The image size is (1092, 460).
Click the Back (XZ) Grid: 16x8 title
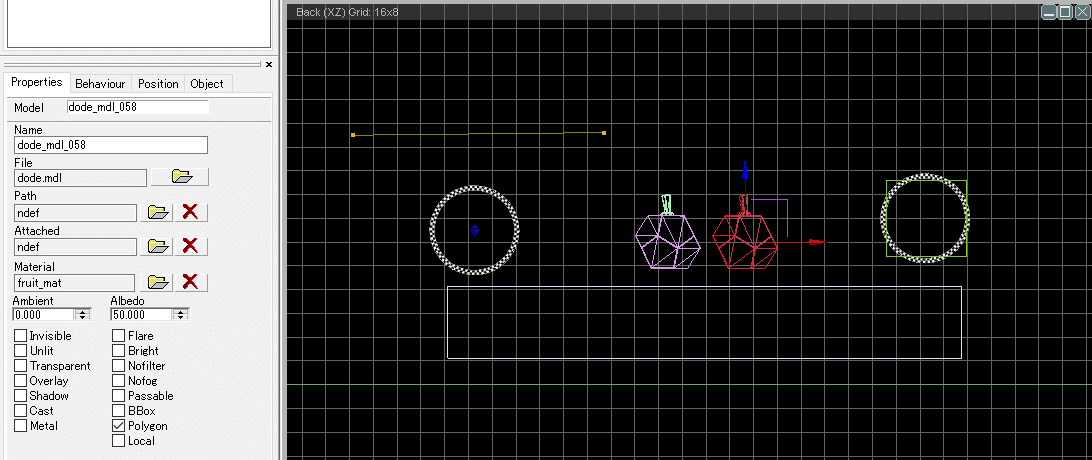348,12
